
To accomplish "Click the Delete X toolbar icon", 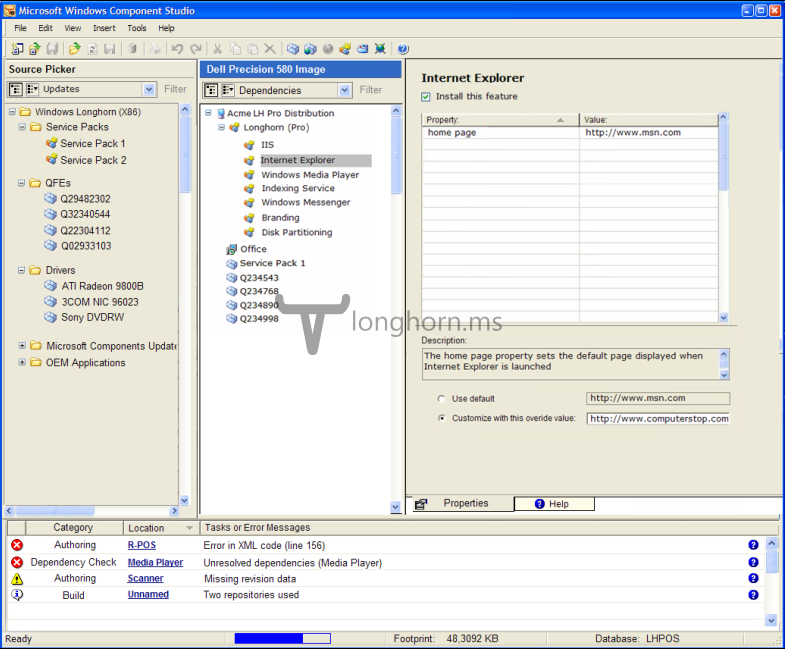I will (270, 49).
